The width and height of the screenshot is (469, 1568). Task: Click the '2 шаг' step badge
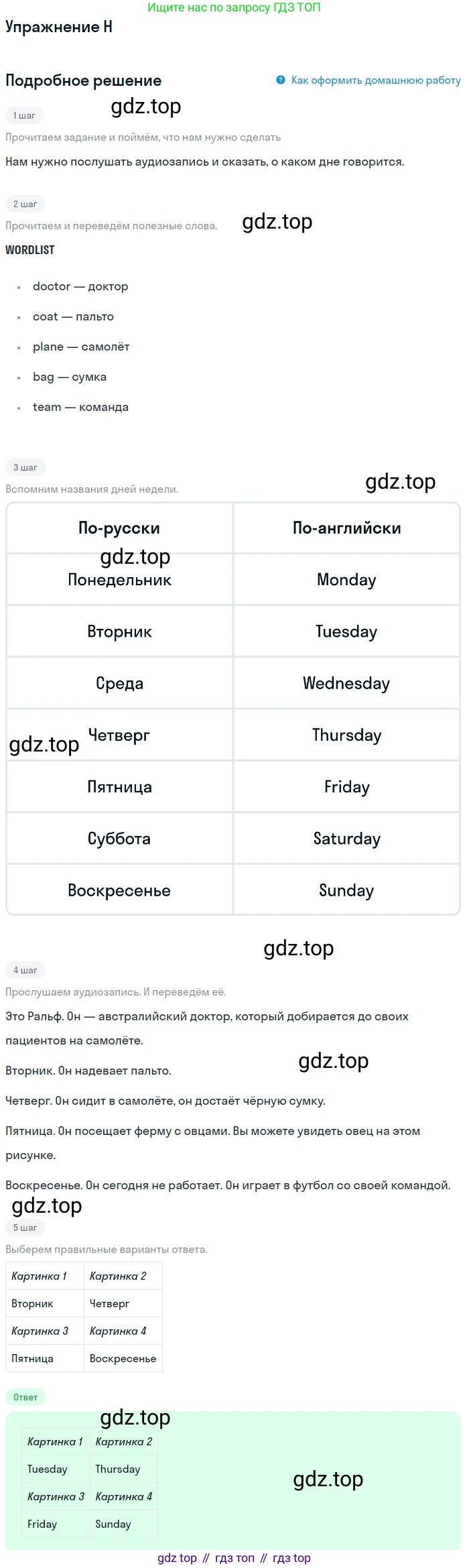[25, 204]
